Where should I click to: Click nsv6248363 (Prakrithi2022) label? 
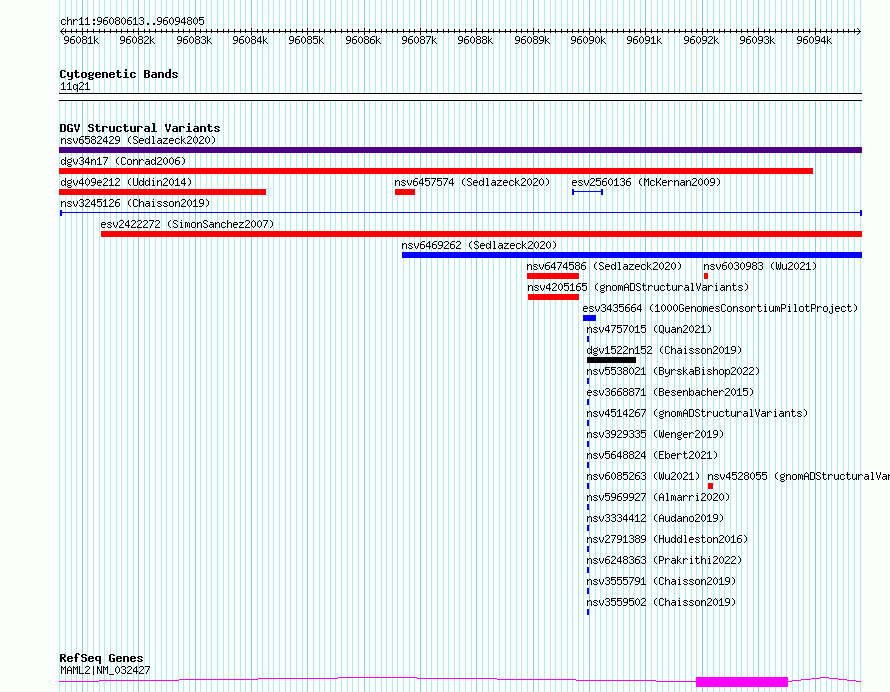(x=664, y=560)
